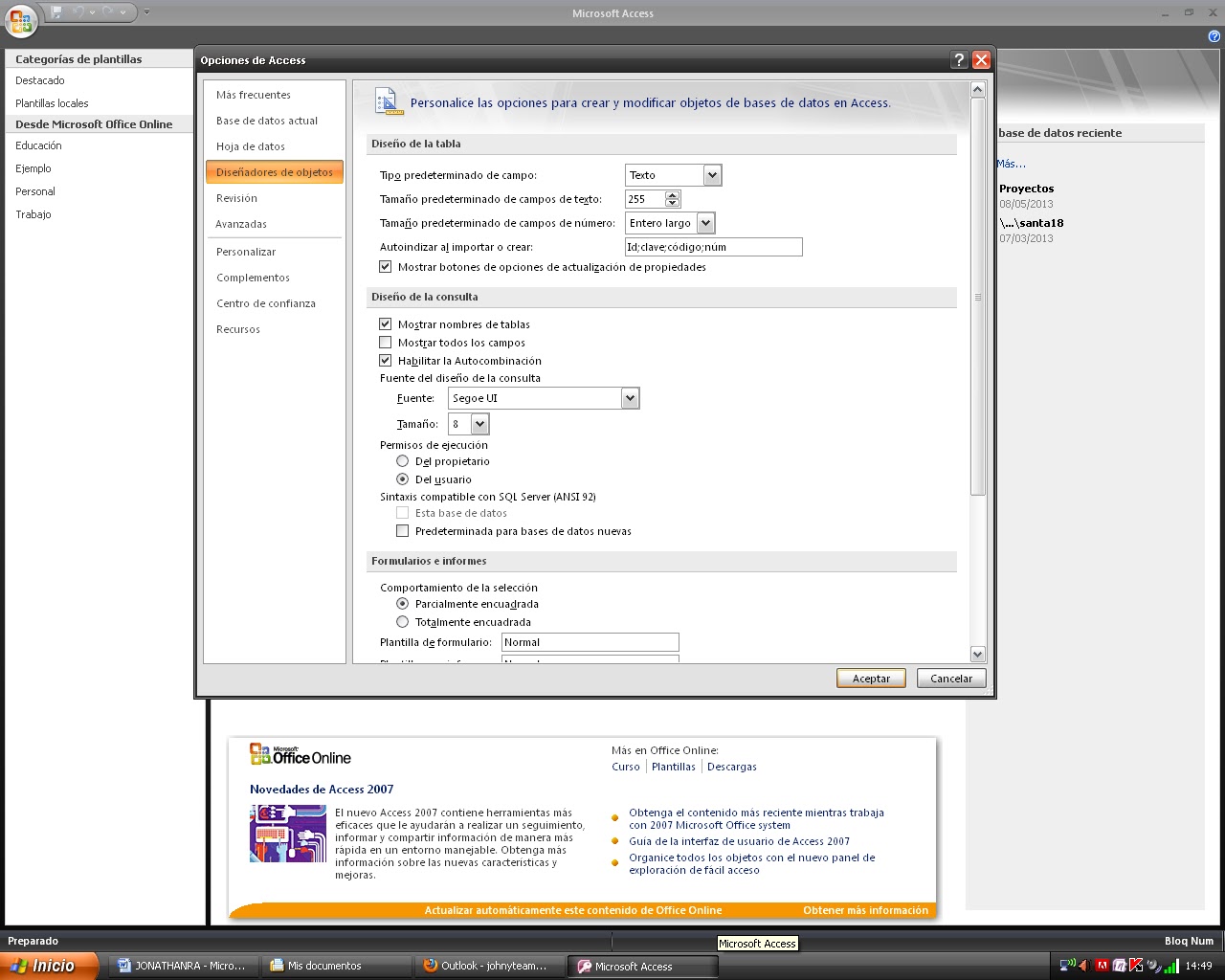Click the Descargas link in Office Online
Viewport: 1225px width, 980px height.
[732, 767]
